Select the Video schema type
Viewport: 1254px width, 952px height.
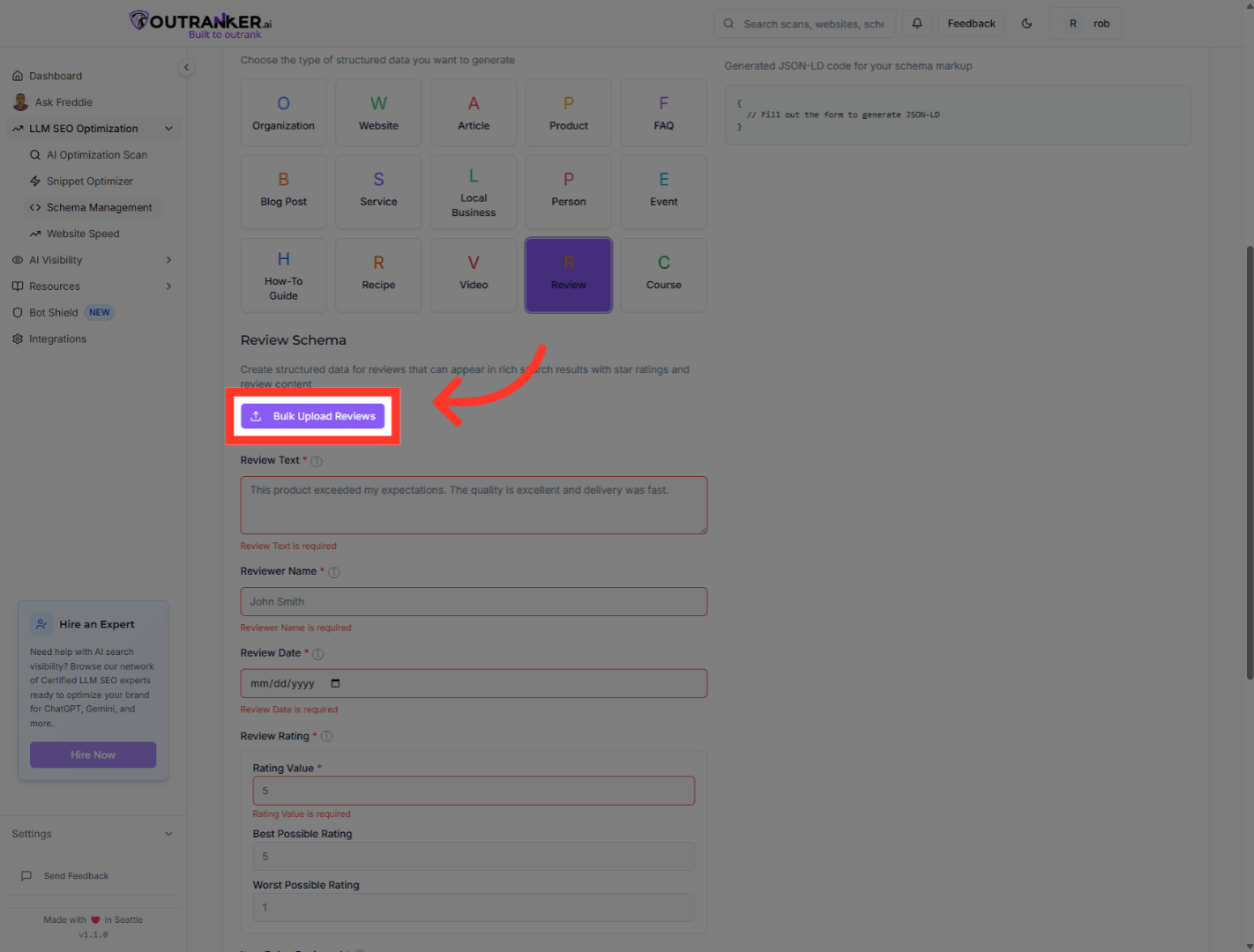pos(474,275)
